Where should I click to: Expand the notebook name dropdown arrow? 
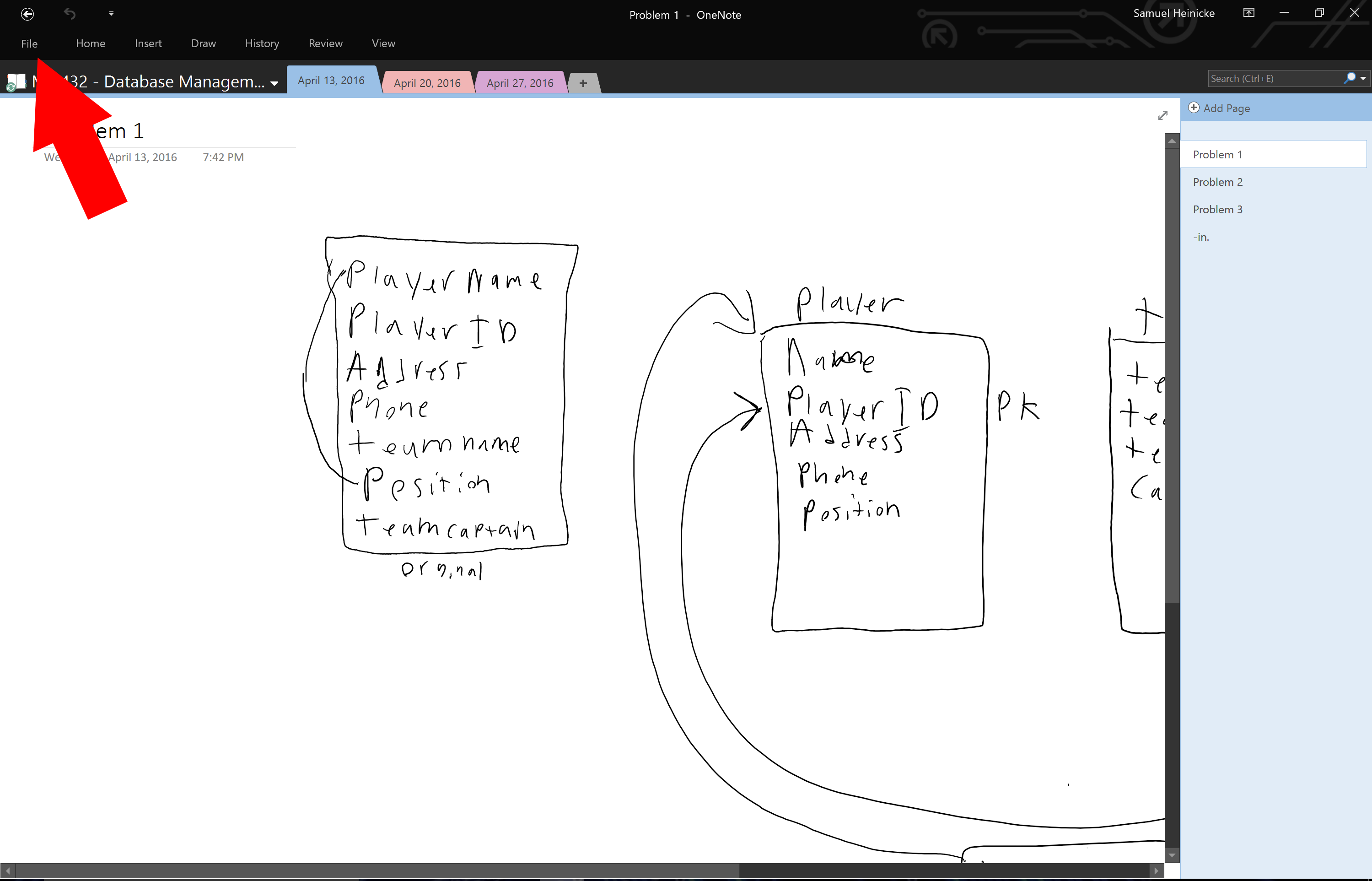click(x=274, y=83)
